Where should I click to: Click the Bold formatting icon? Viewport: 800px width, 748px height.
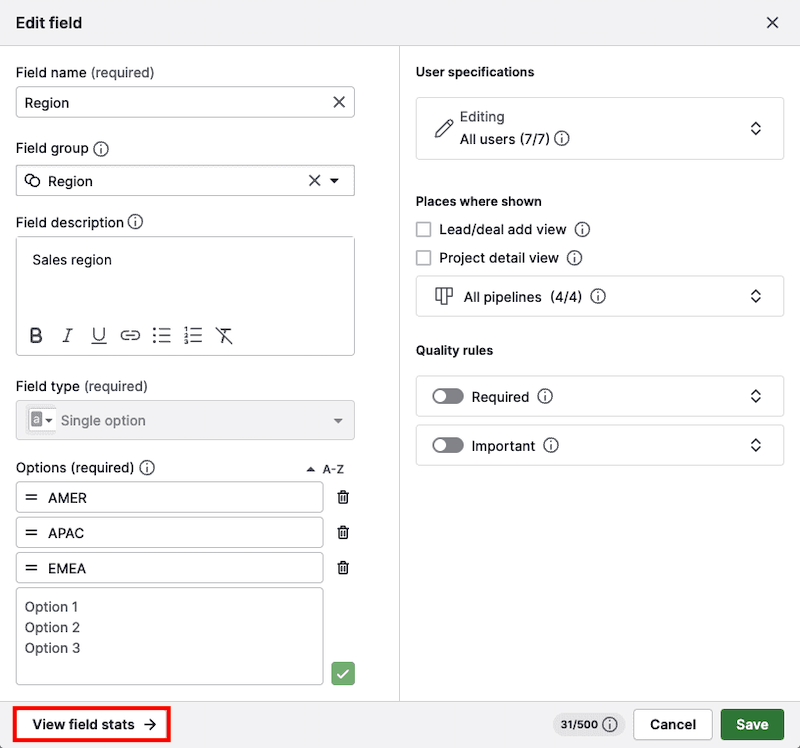36,336
